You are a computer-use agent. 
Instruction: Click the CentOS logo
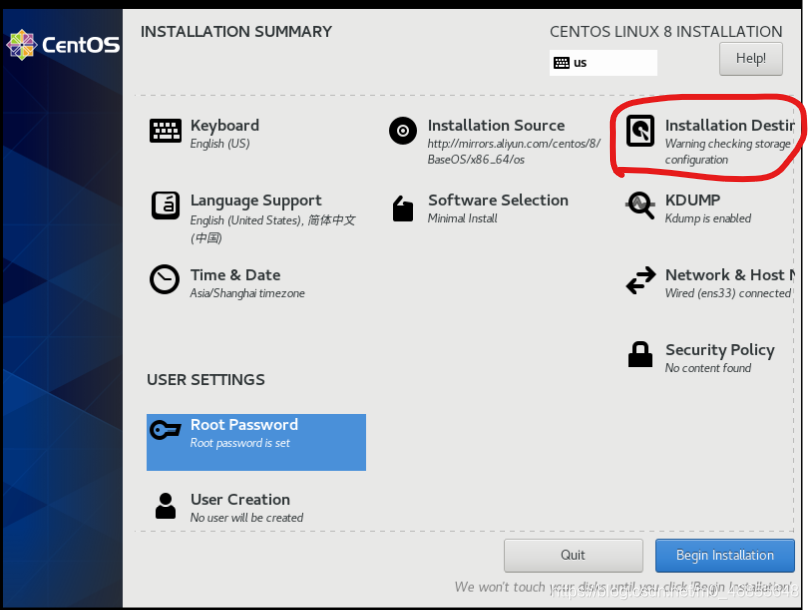63,45
